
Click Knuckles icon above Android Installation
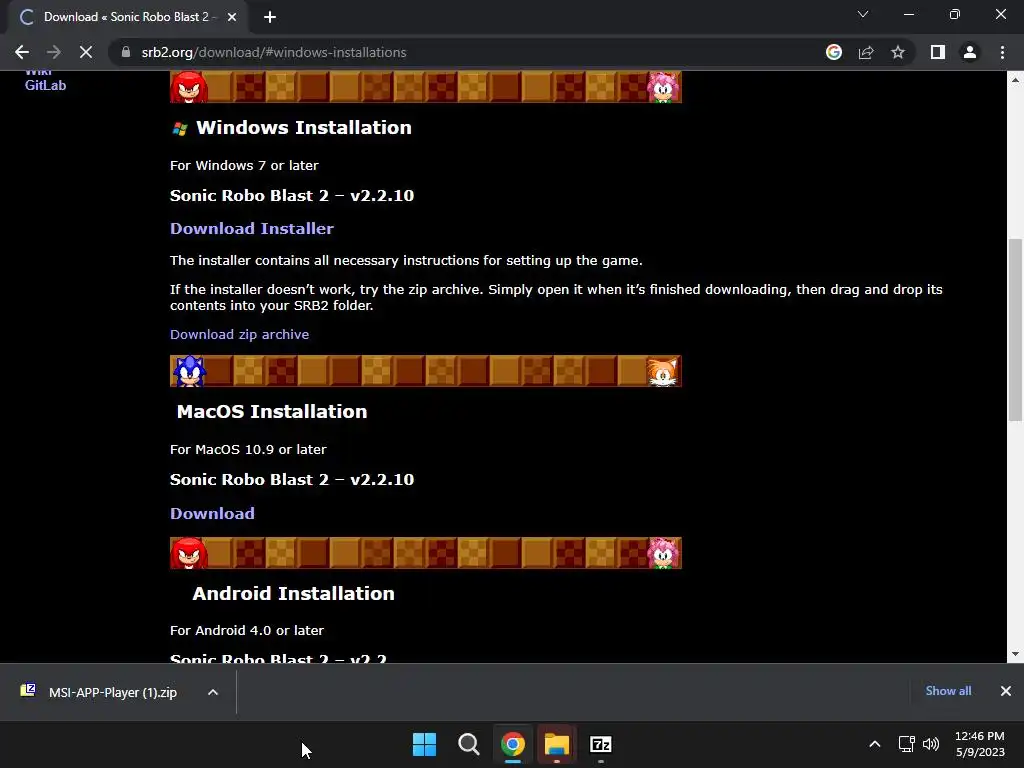(189, 553)
